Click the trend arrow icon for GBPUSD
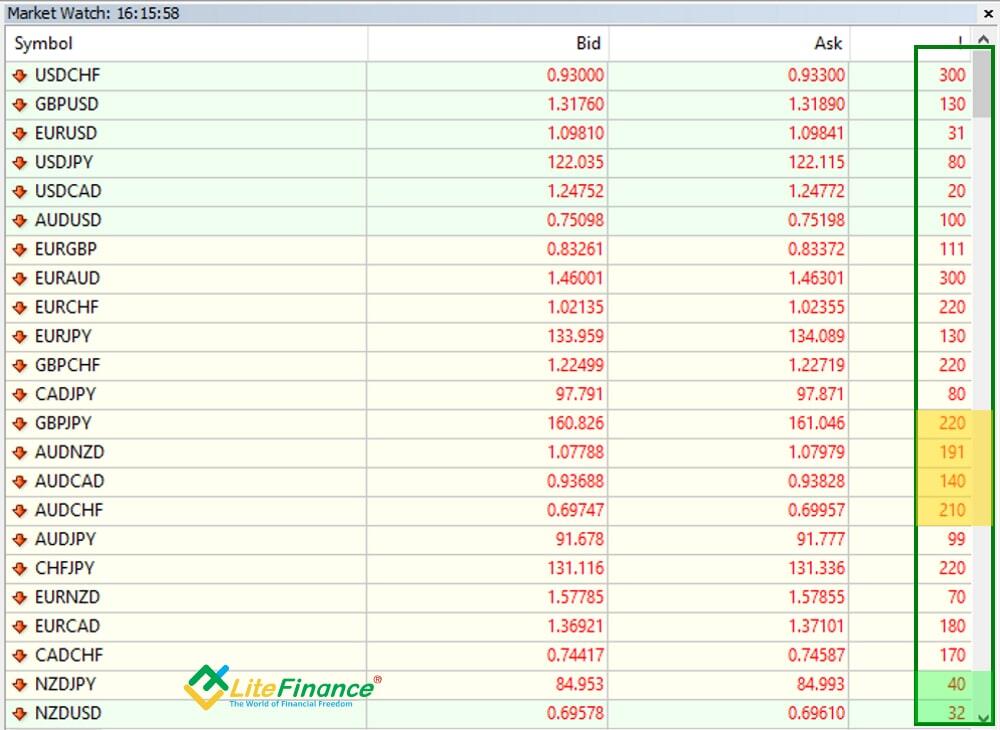Screen dimensions: 1000x730 point(19,104)
